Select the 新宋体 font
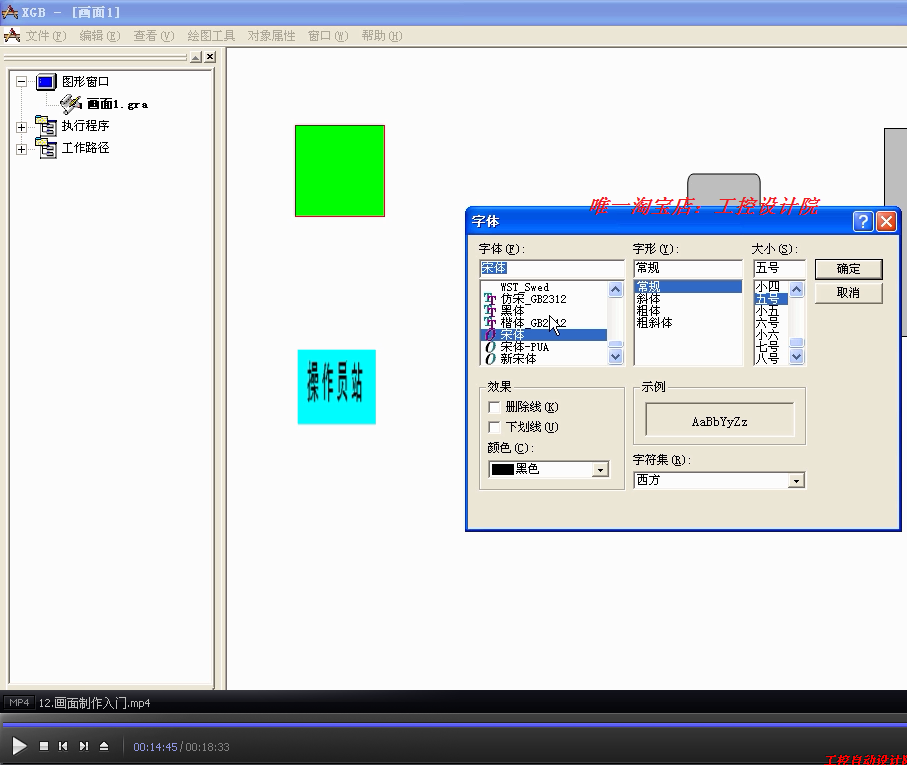Screen dimensions: 907x765 click(x=518, y=359)
